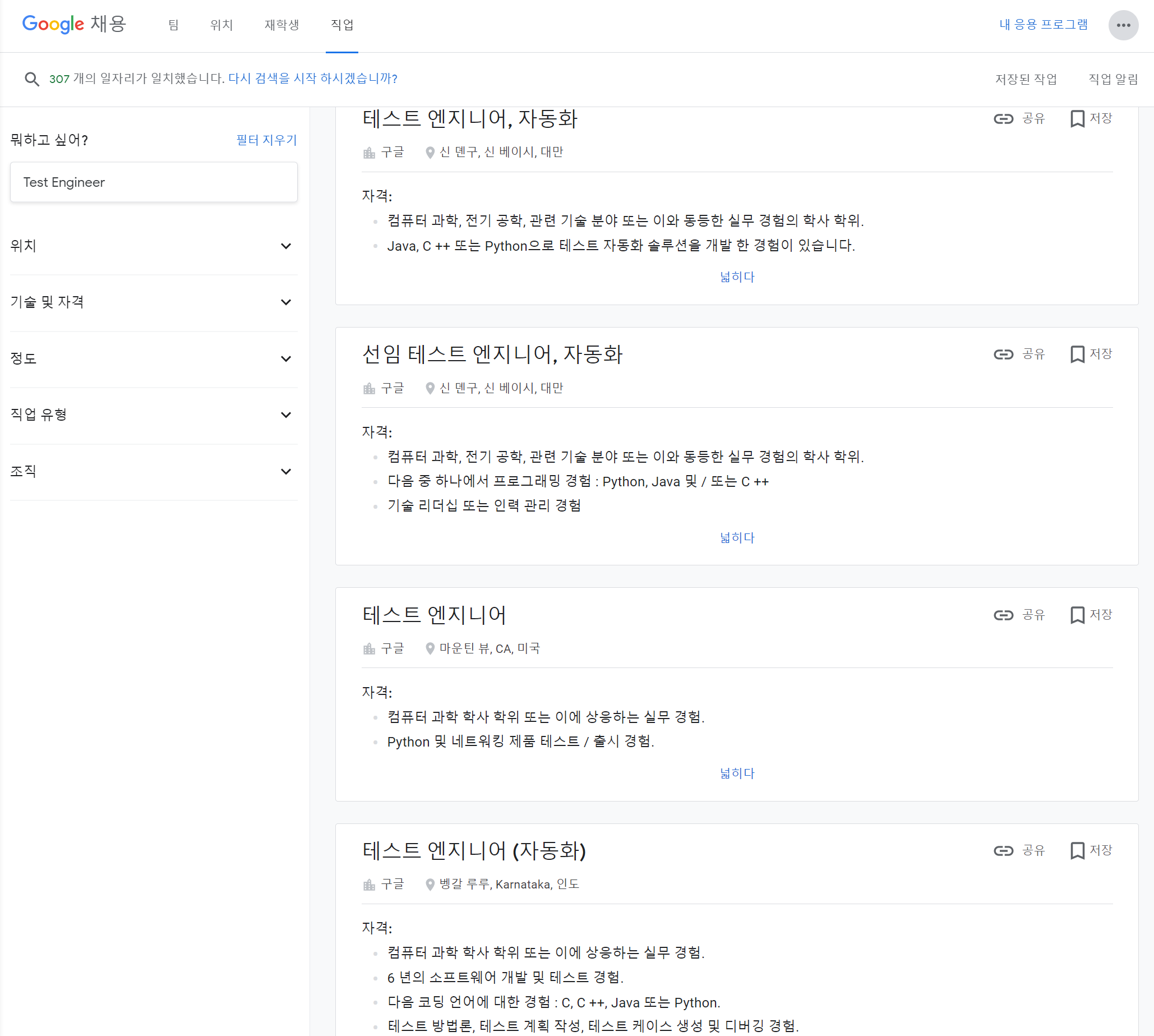Open the three-dot more options menu

pyautogui.click(x=1123, y=25)
